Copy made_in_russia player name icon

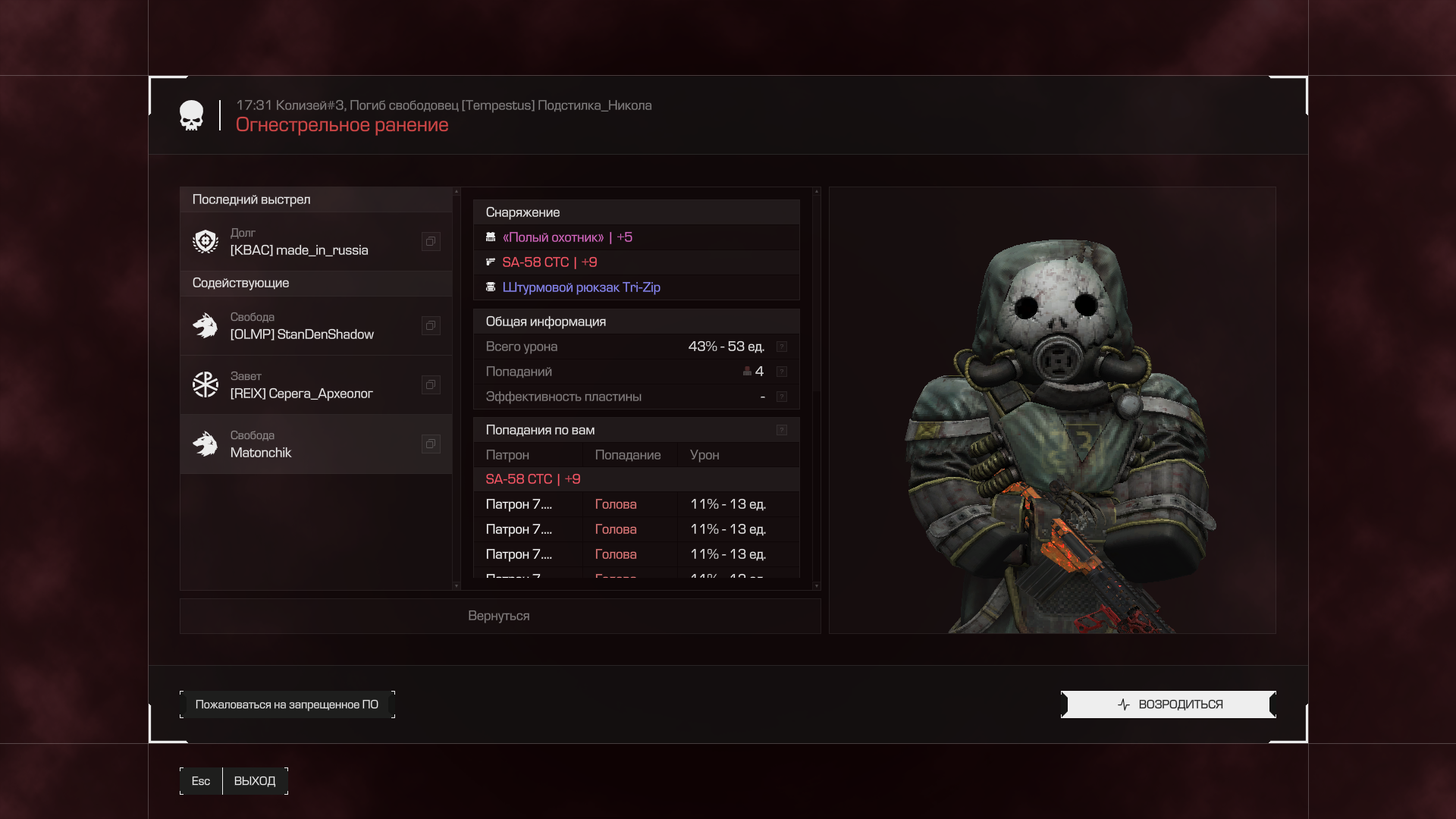pos(431,241)
